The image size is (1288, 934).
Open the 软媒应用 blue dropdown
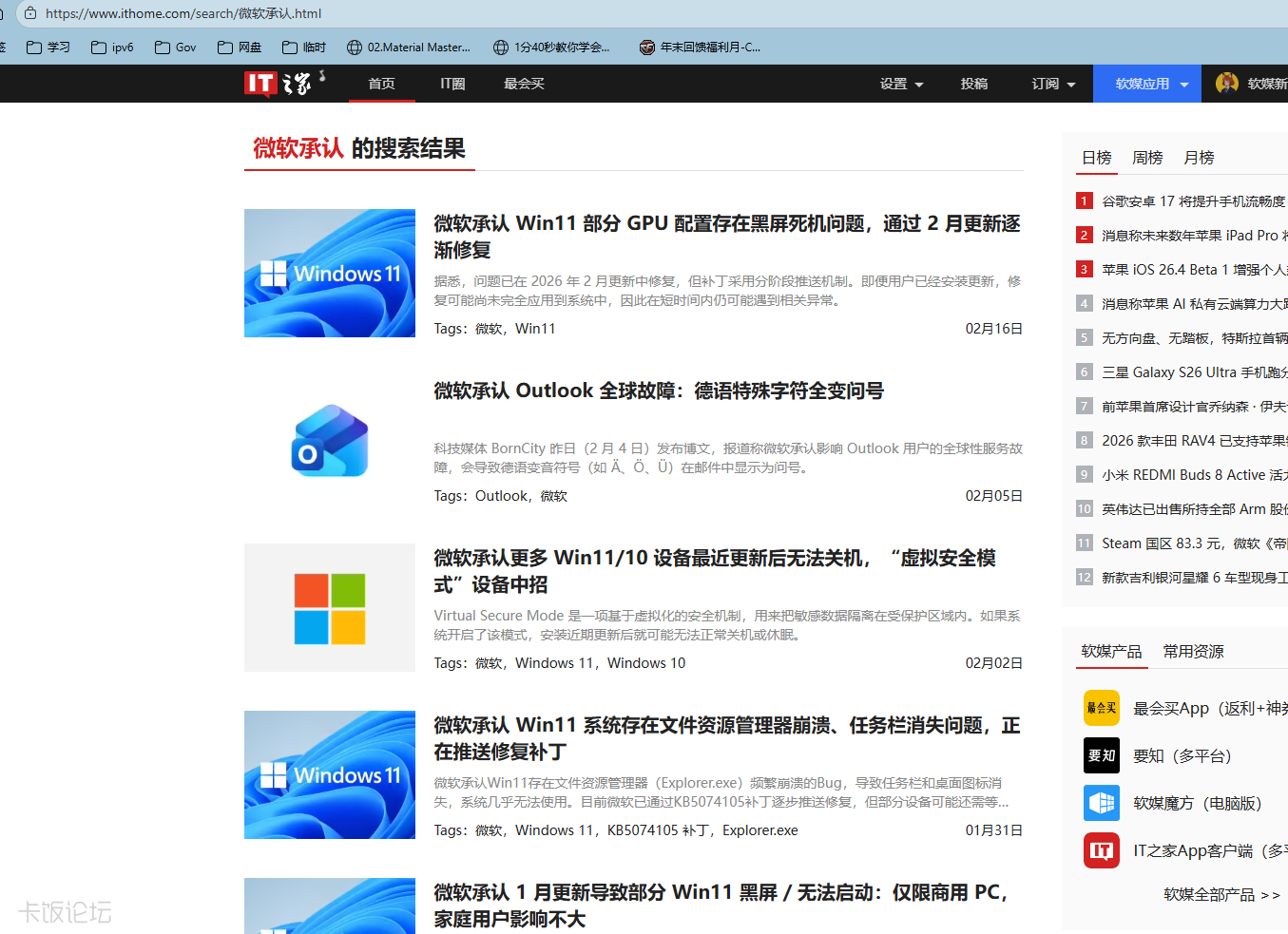(x=1151, y=84)
